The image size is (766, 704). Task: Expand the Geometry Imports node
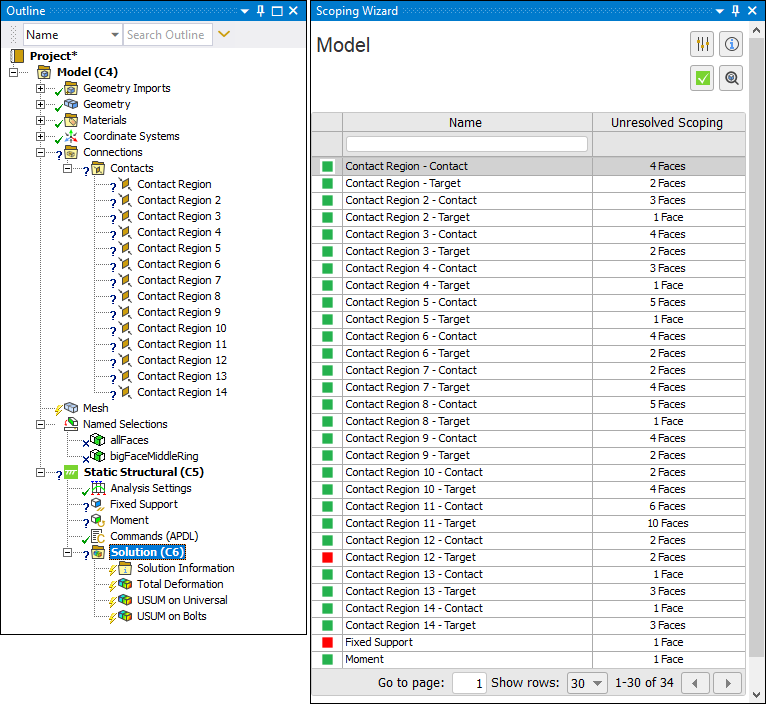click(x=41, y=88)
